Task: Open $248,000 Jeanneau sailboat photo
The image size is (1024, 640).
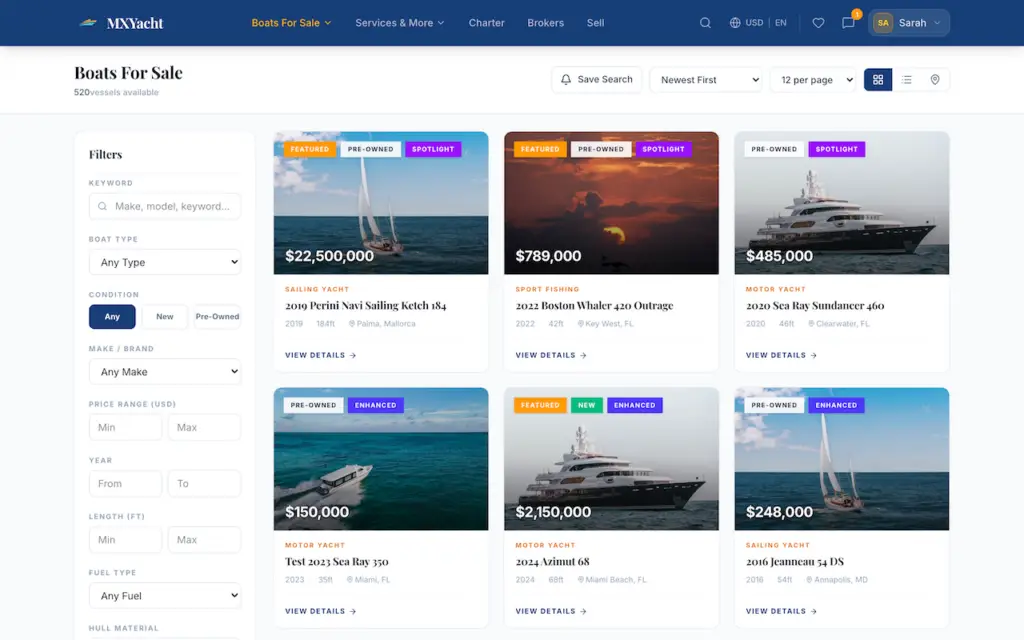Action: click(x=842, y=459)
